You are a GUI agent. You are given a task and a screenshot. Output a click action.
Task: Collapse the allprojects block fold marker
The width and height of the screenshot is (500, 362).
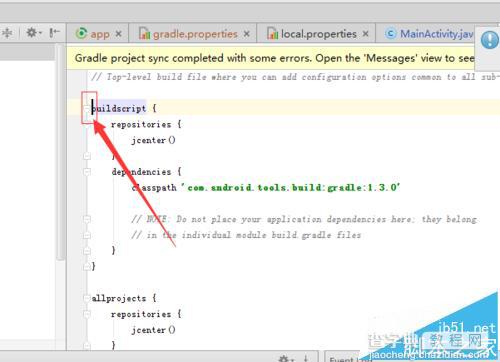tap(87, 298)
